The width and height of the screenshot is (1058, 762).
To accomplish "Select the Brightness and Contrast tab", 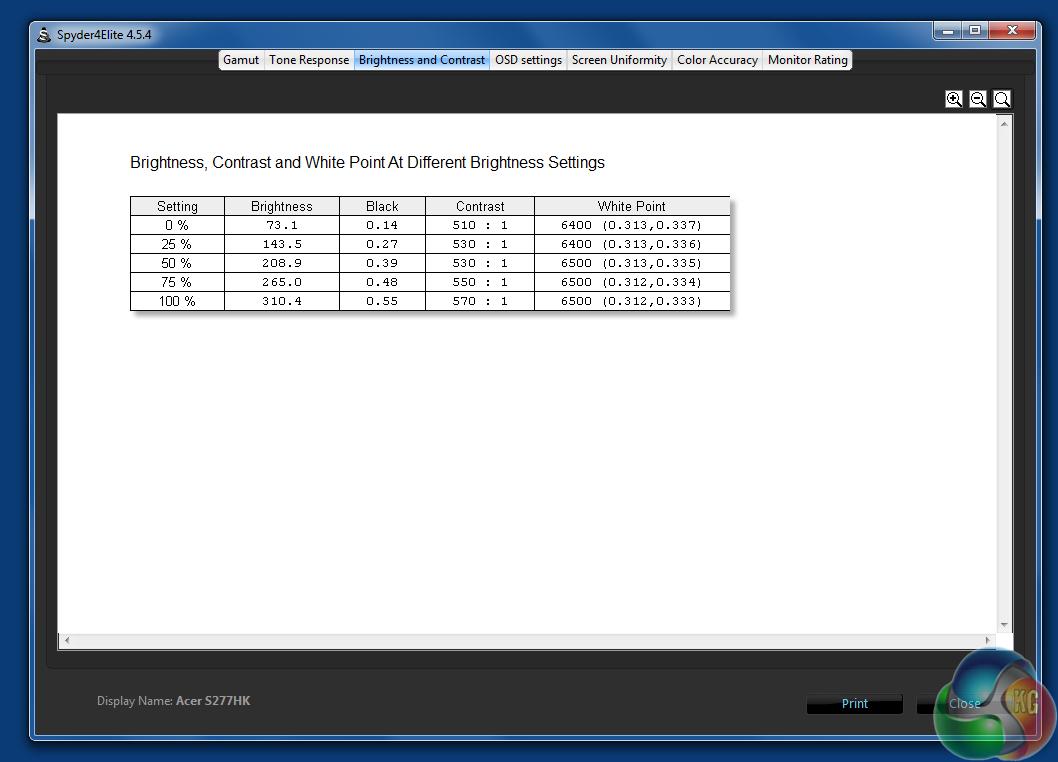I will [422, 60].
